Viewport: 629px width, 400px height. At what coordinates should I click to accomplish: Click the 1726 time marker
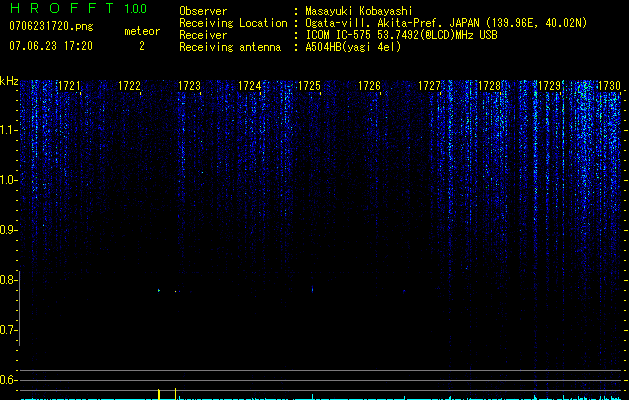pos(369,86)
